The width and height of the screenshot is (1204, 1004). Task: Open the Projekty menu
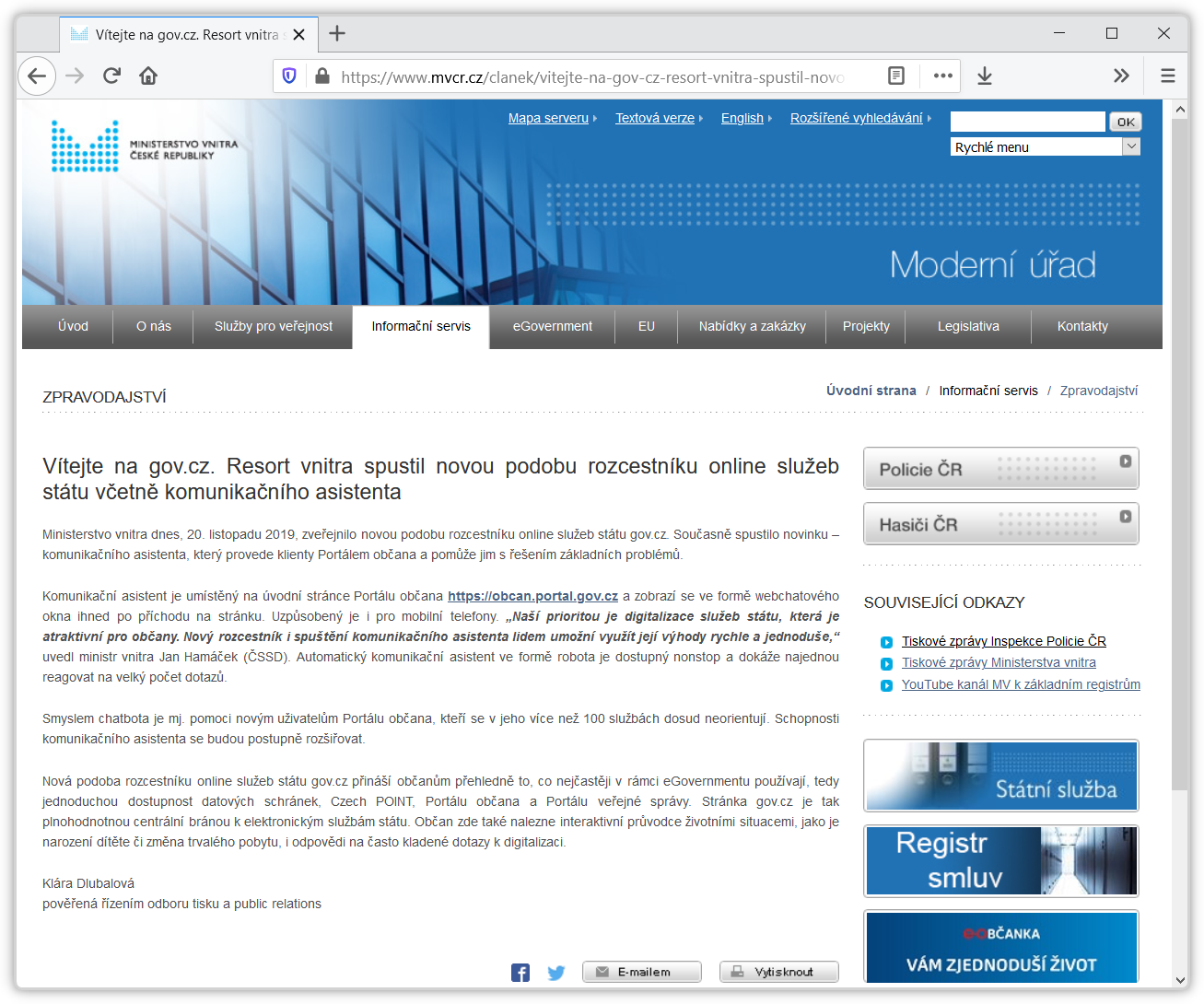866,326
